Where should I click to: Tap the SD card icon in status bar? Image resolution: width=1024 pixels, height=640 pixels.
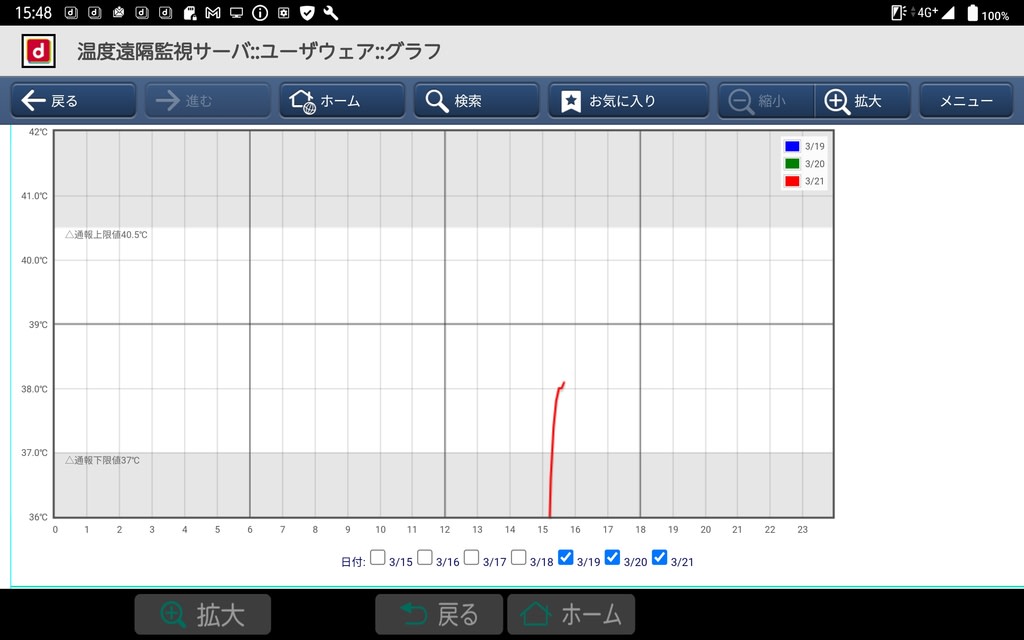click(190, 12)
